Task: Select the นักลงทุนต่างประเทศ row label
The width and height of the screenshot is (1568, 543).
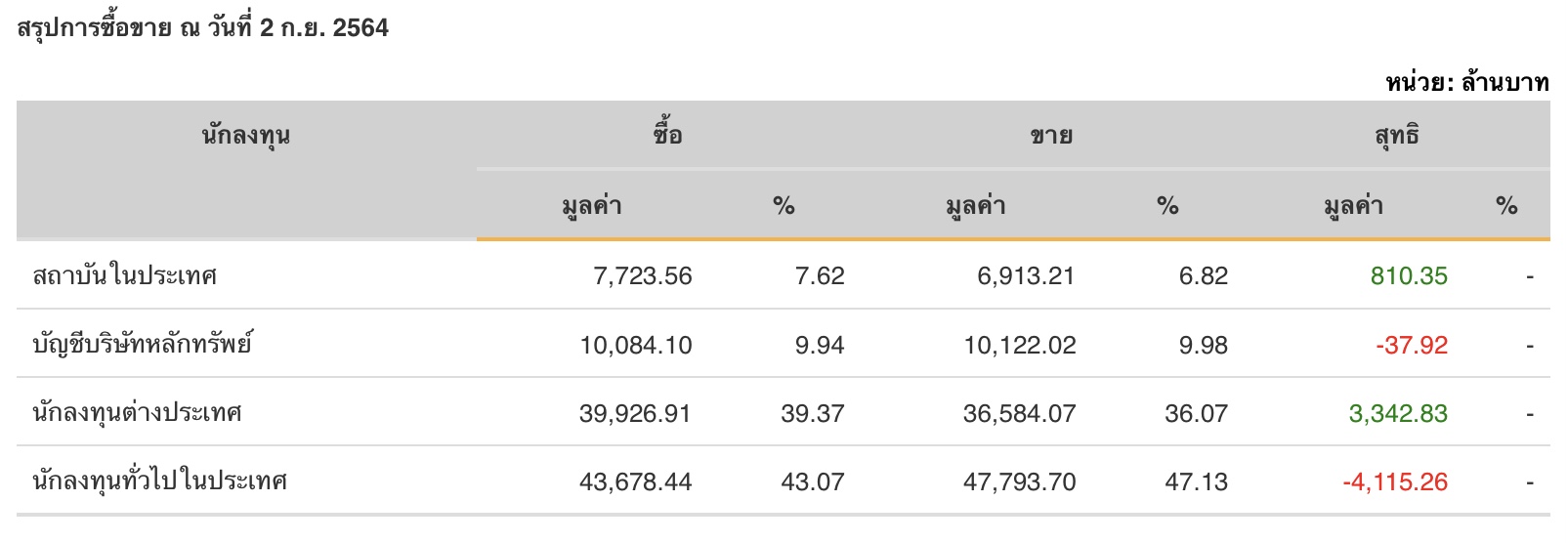Action: (x=137, y=413)
